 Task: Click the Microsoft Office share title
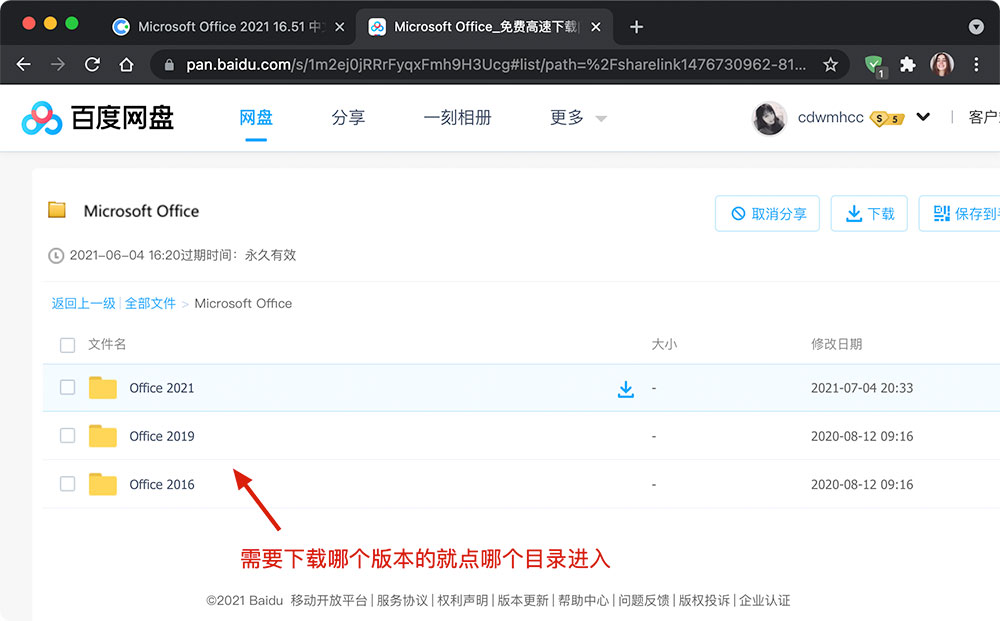(x=142, y=211)
